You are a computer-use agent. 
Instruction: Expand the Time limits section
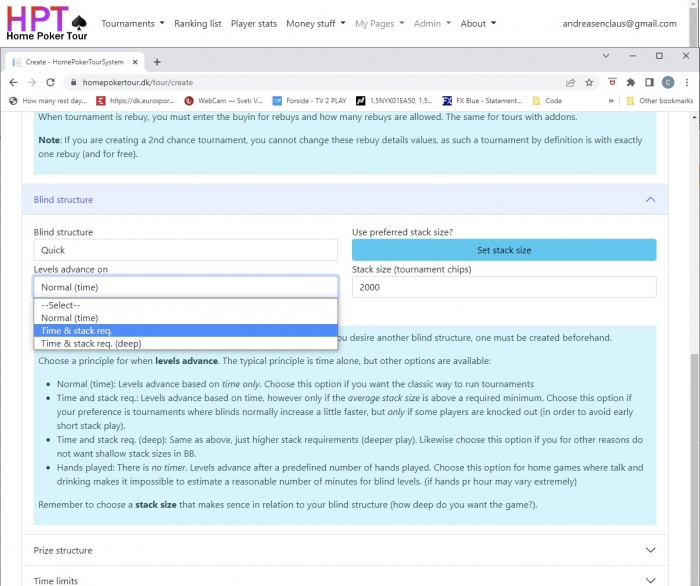[x=345, y=580]
